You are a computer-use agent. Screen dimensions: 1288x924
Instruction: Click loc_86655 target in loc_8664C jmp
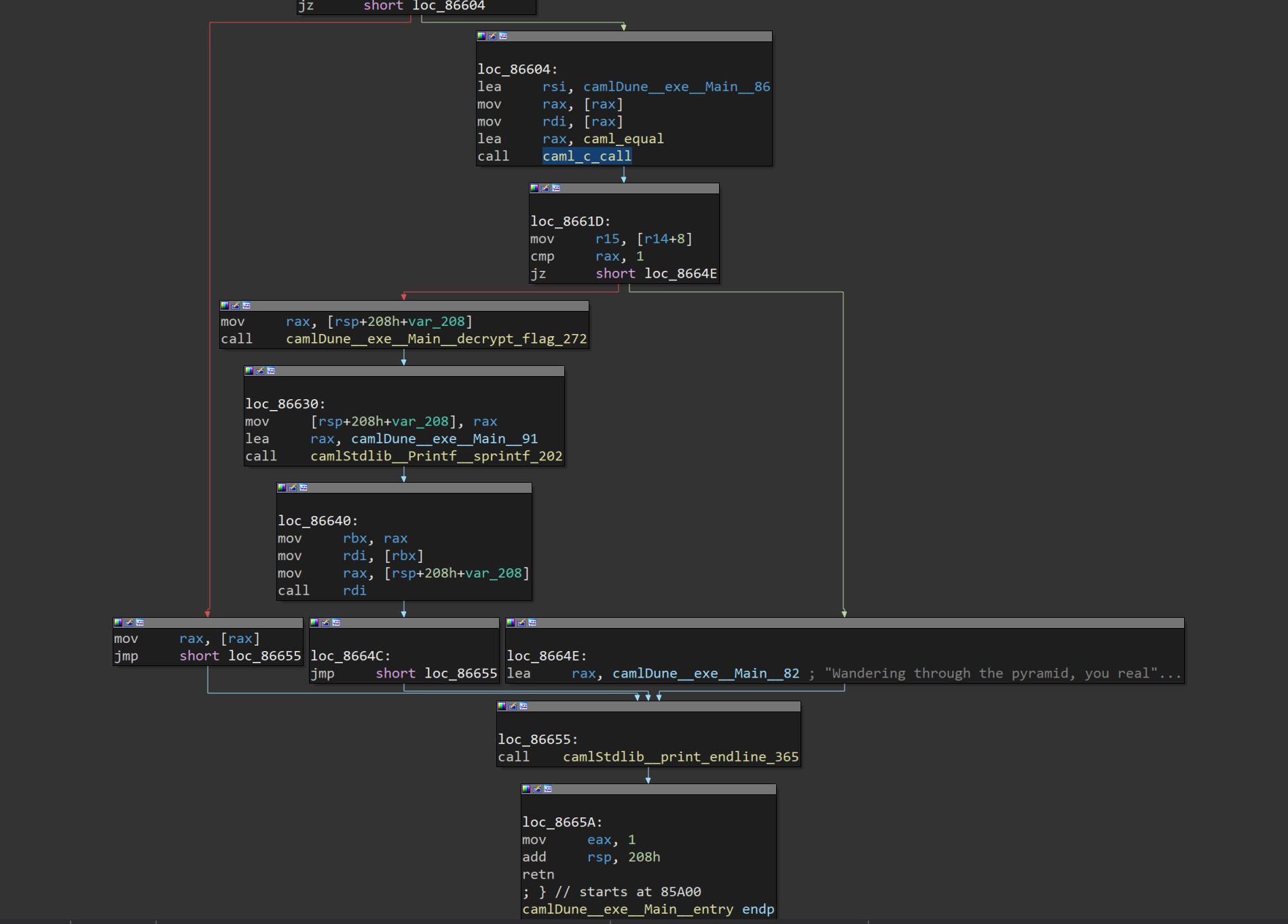click(x=461, y=673)
